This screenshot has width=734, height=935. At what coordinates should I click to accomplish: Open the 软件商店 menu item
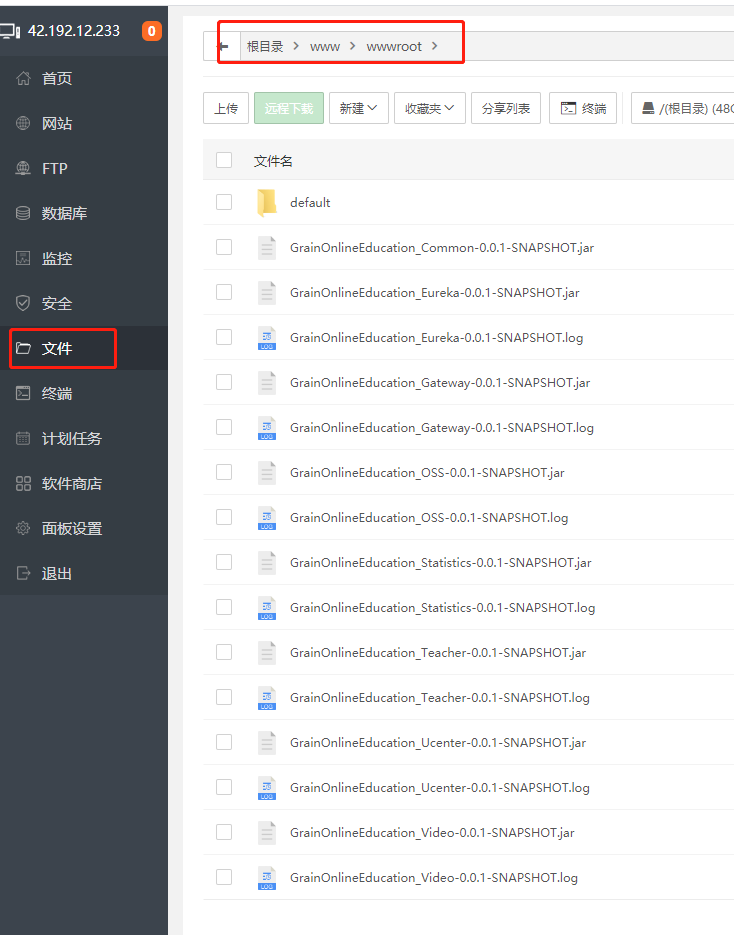(x=83, y=483)
